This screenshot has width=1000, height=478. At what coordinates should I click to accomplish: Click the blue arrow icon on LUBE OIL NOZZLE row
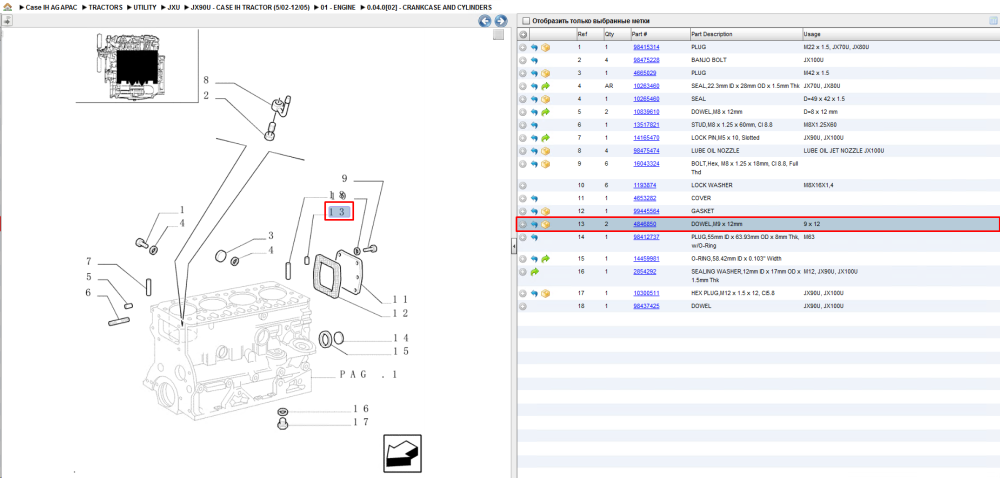click(x=534, y=151)
